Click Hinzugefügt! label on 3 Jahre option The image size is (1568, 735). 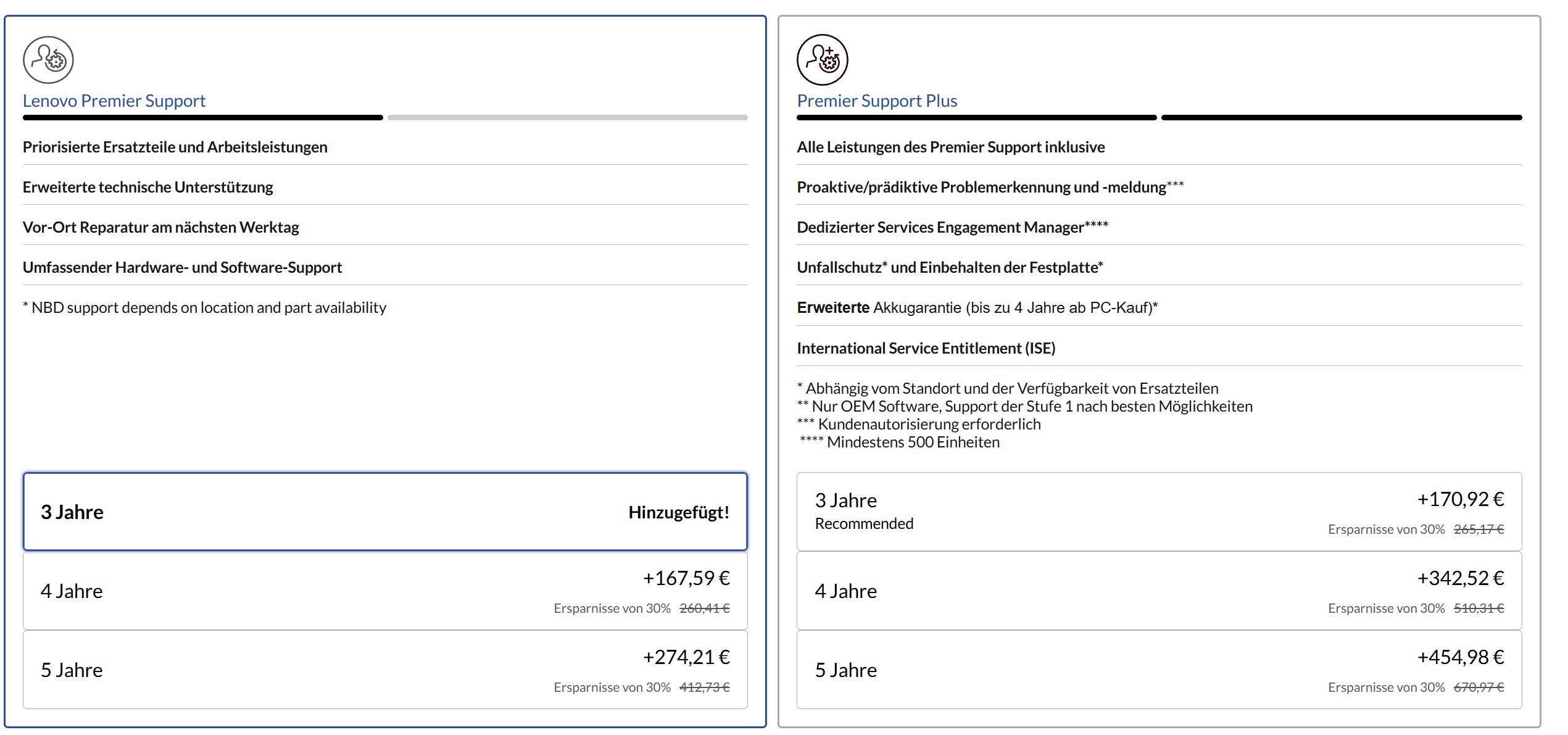click(x=678, y=512)
